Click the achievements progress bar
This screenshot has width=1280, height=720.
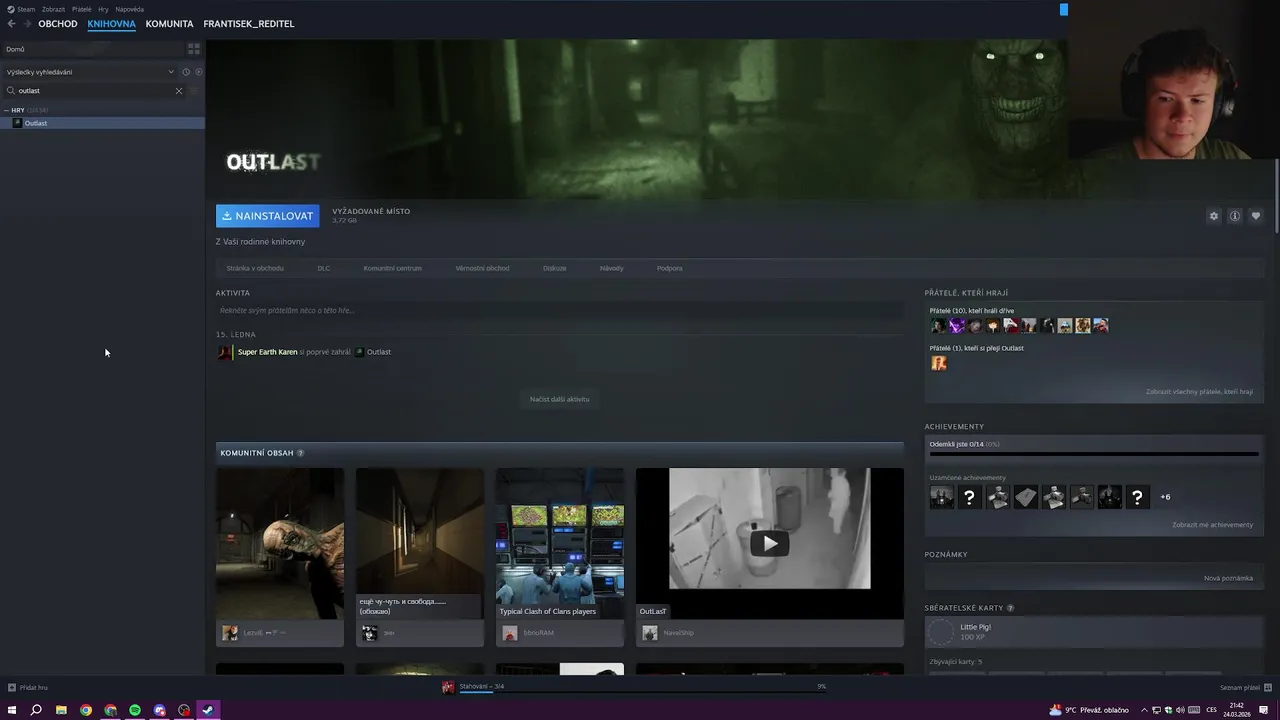(1094, 454)
